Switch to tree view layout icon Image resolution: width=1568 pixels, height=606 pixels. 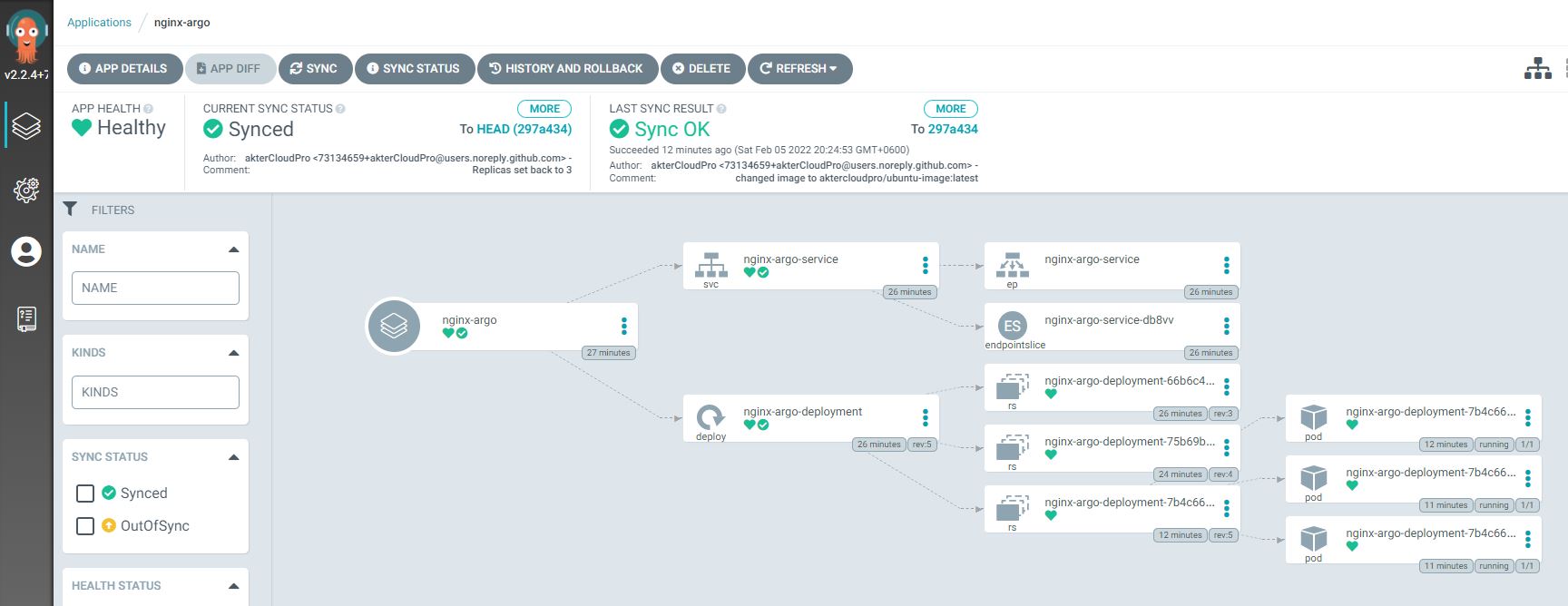pyautogui.click(x=1537, y=68)
